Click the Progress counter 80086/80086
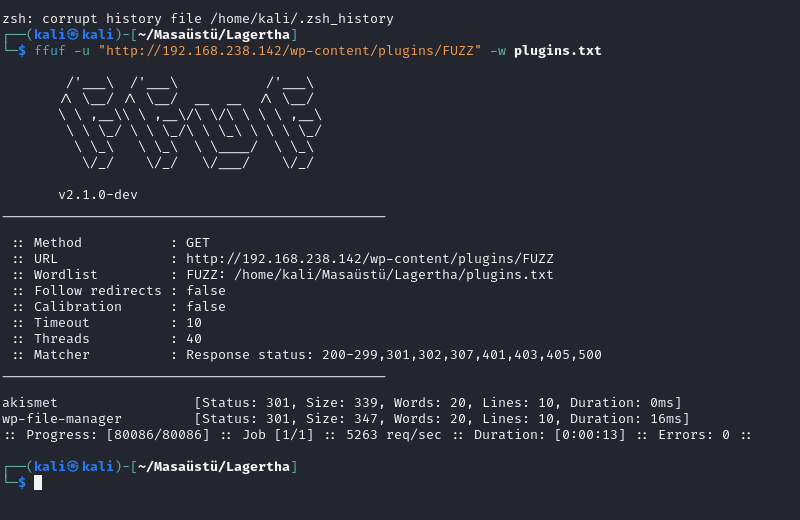Image resolution: width=800 pixels, height=520 pixels. [x=158, y=435]
